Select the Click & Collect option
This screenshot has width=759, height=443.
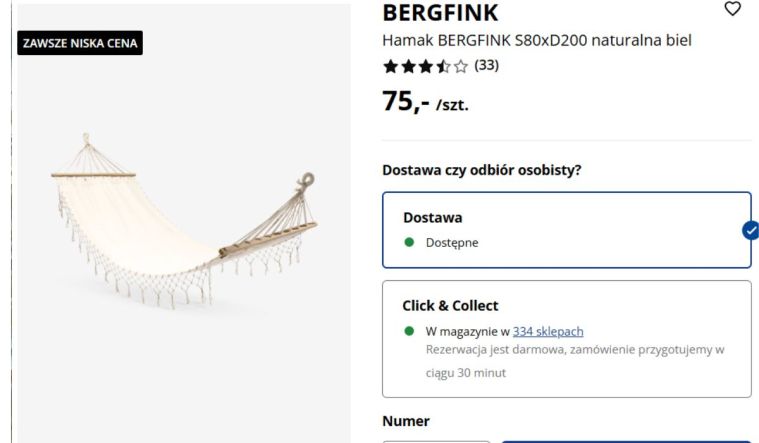point(566,338)
